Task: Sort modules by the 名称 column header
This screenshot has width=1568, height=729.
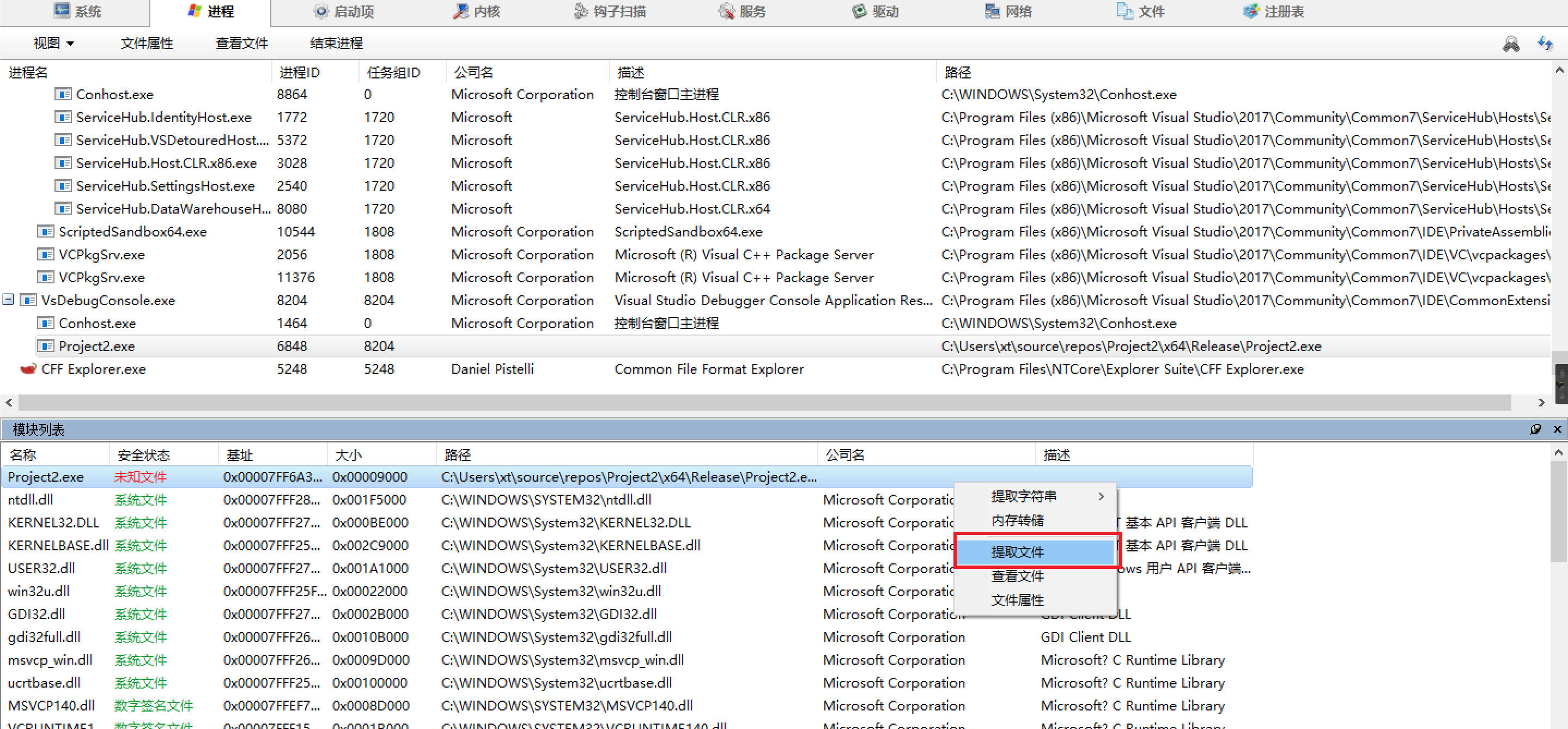Action: point(56,454)
